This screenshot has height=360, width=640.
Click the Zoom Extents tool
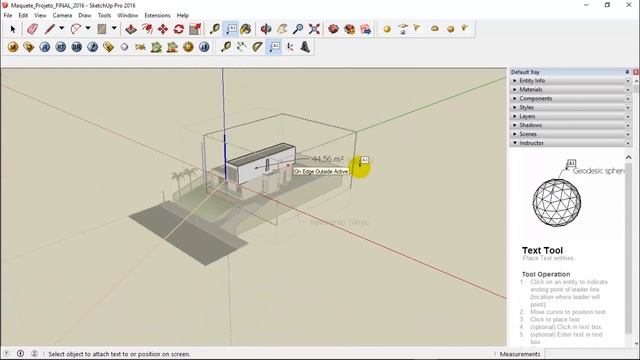pos(314,29)
